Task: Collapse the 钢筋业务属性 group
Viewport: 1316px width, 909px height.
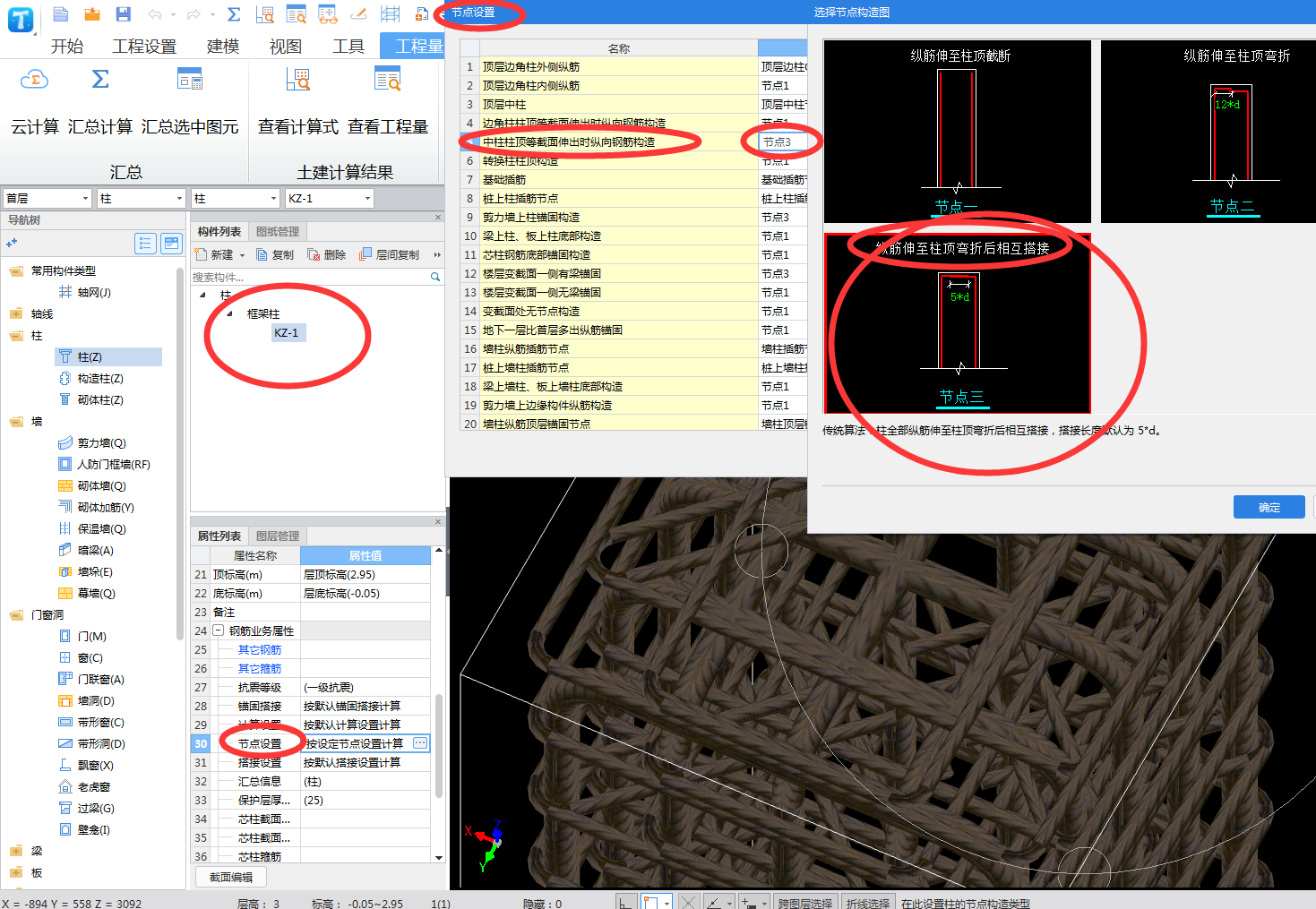Action: coord(218,630)
